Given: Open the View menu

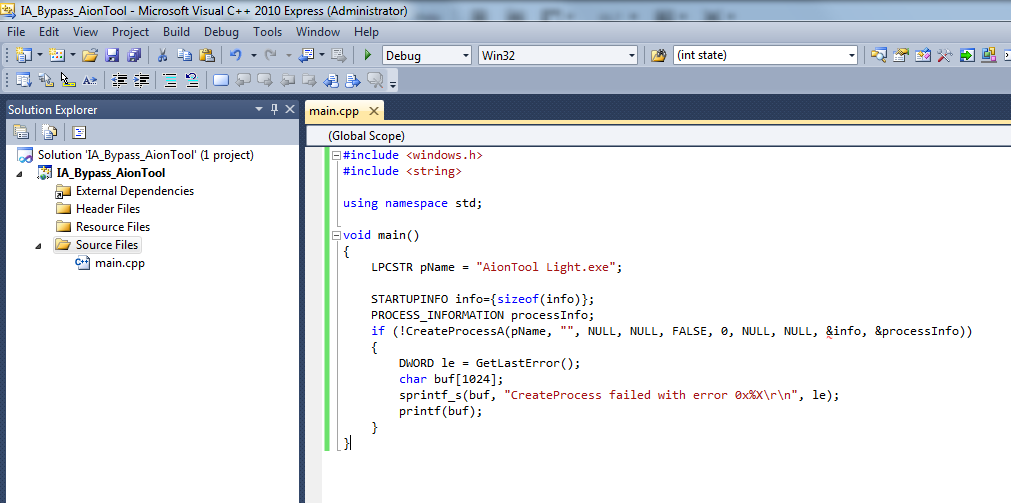Looking at the screenshot, I should click(x=85, y=32).
